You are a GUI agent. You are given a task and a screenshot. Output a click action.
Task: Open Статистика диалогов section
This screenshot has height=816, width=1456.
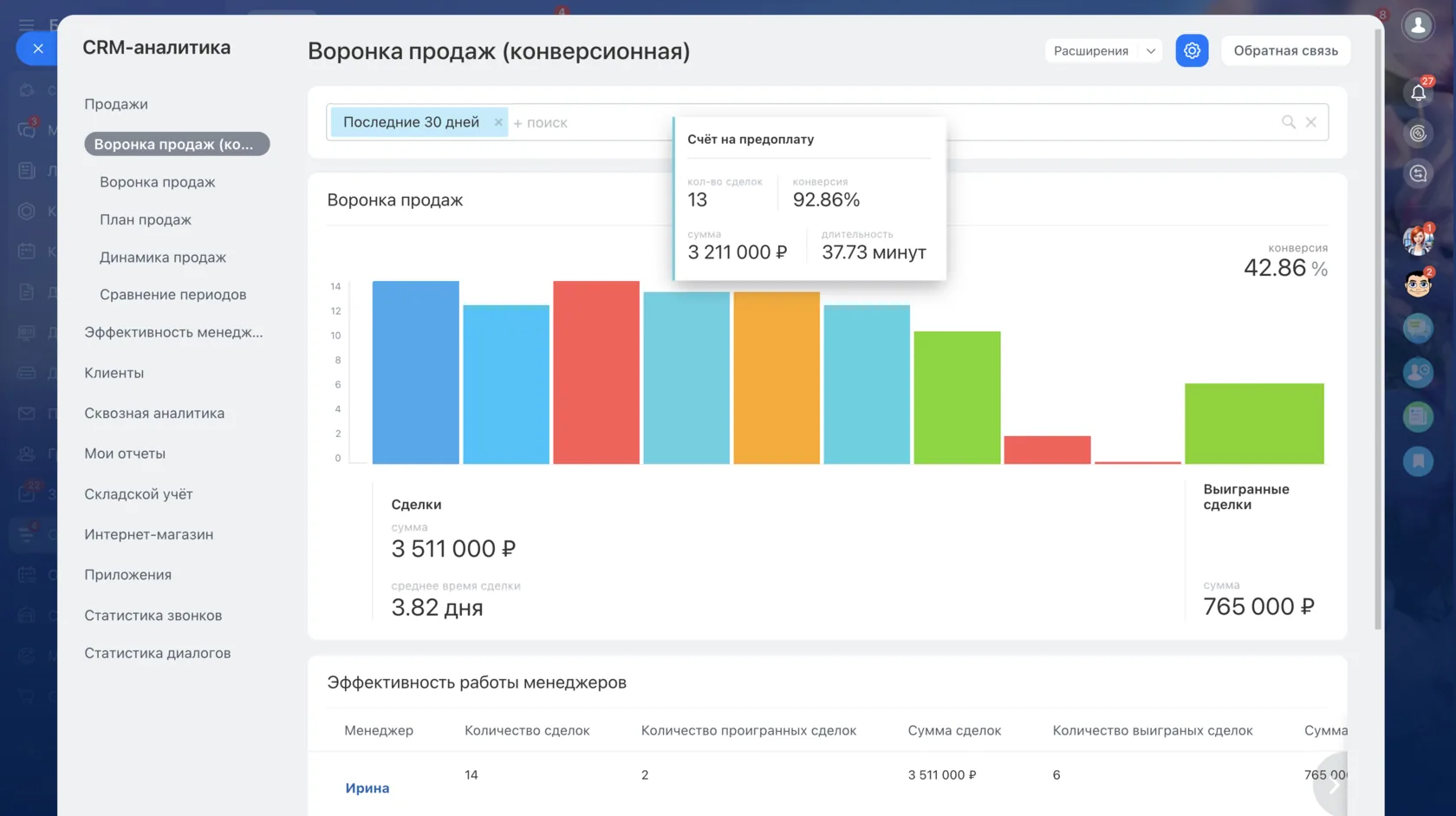click(157, 653)
